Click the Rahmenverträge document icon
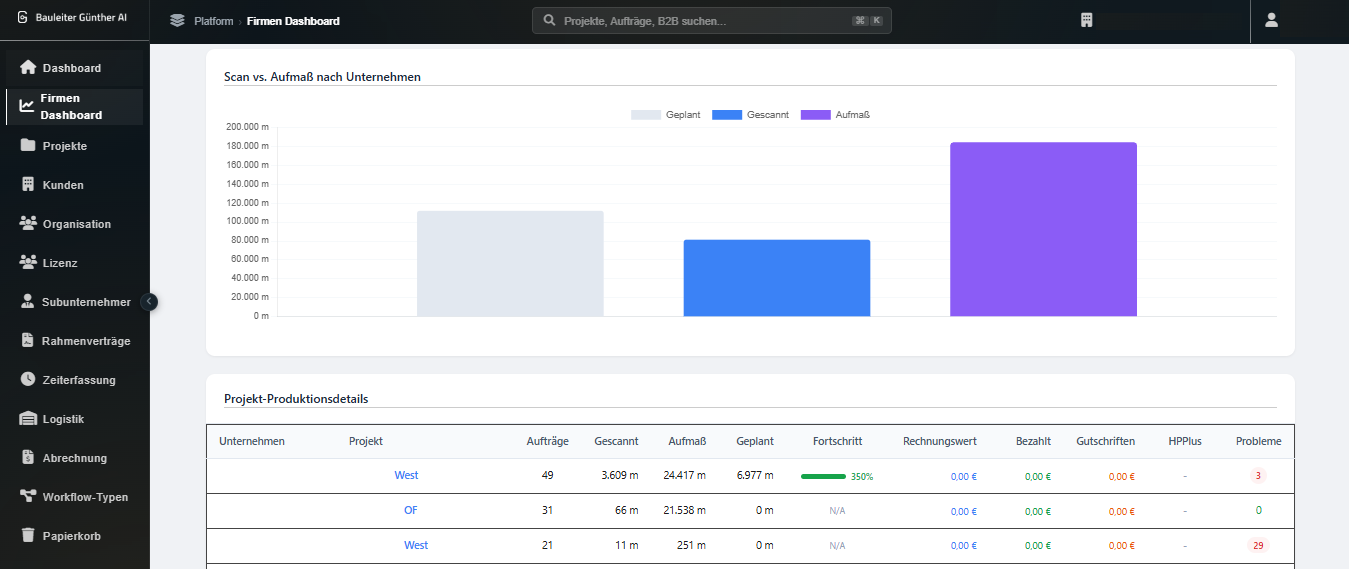This screenshot has width=1349, height=569. coord(28,341)
